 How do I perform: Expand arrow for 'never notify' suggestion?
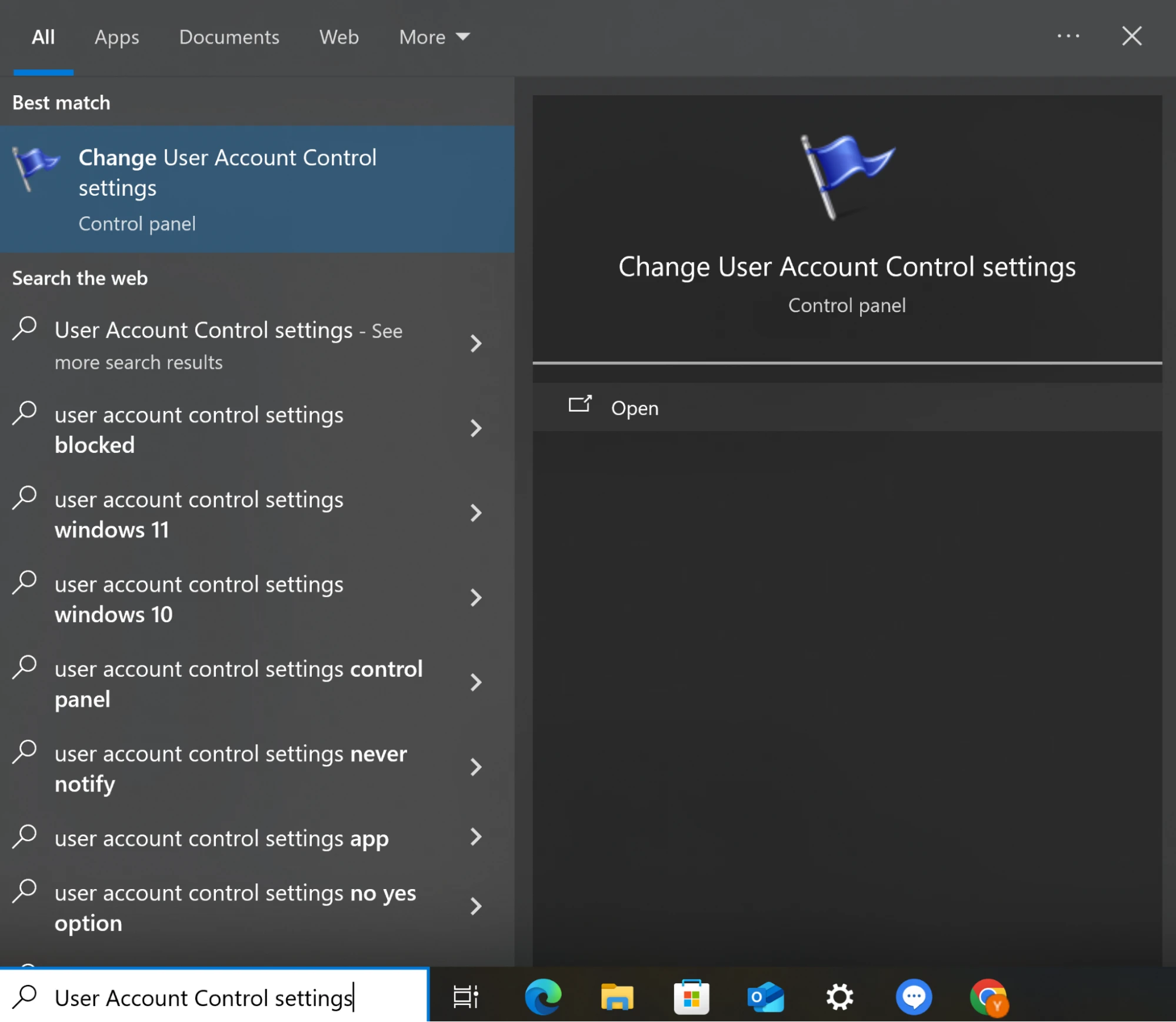point(476,767)
